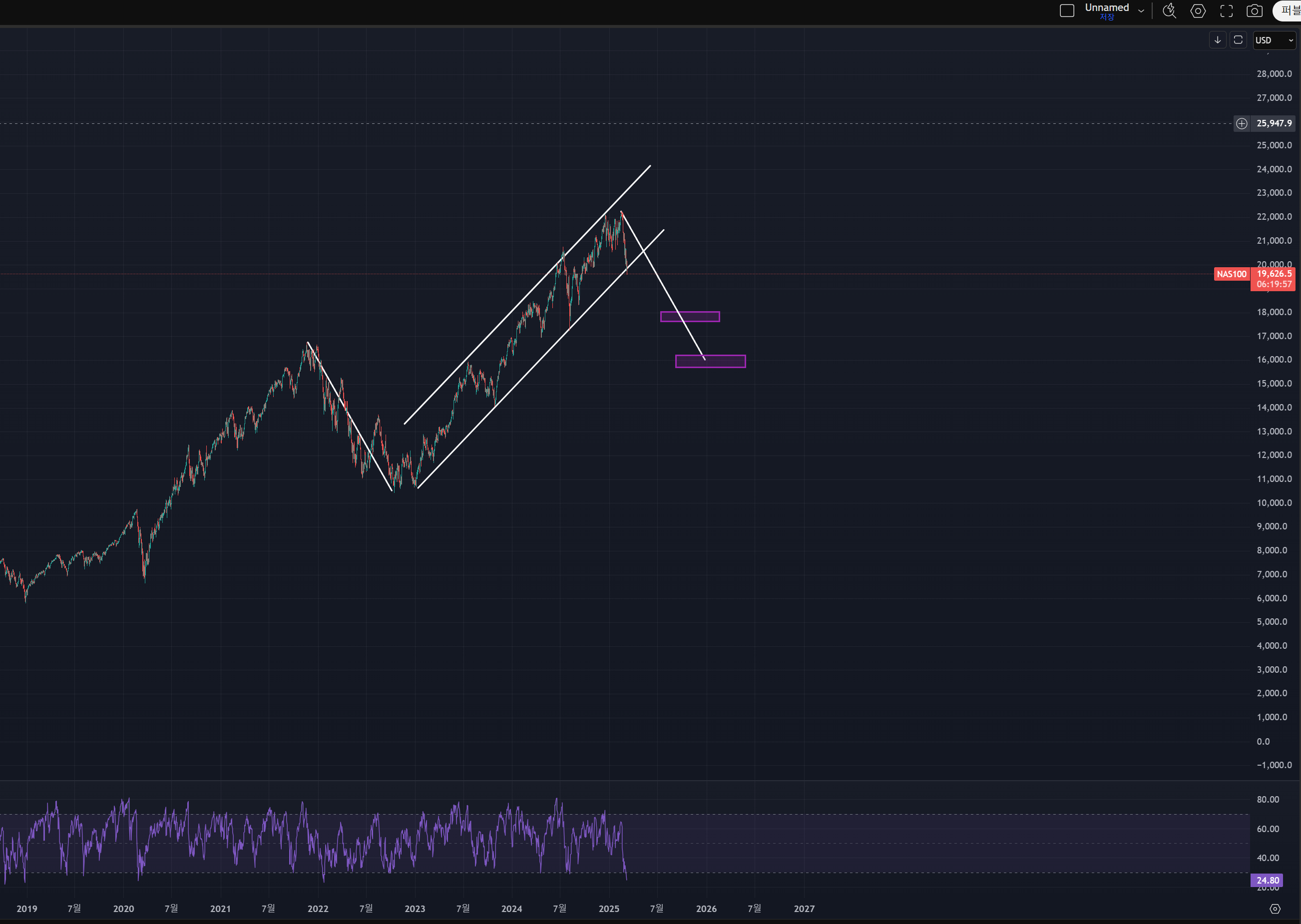1301x924 pixels.
Task: Click the 25,947.9 crosshair price label
Action: click(1274, 123)
